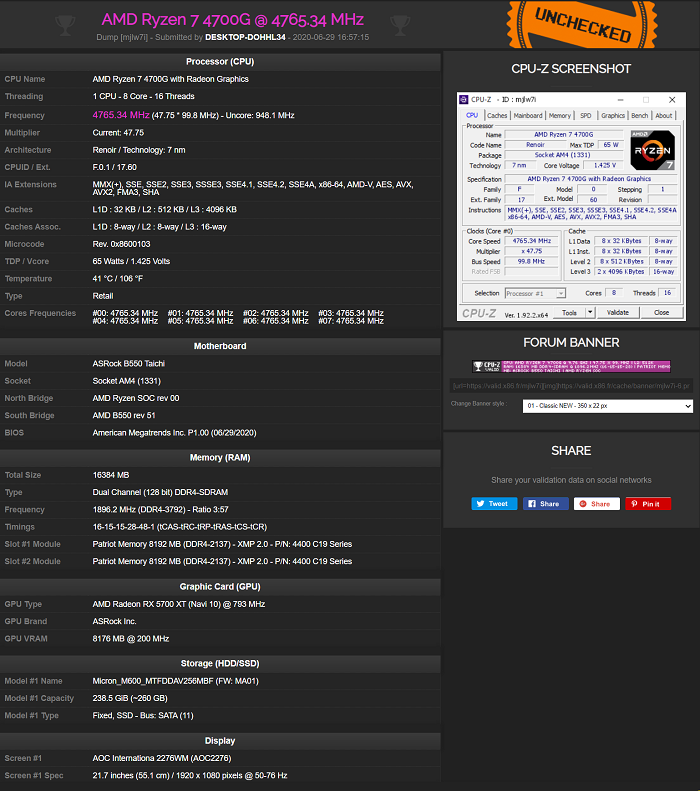Click the forum banner BBCode text field
Screen dimensions: 700x791
click(570, 386)
